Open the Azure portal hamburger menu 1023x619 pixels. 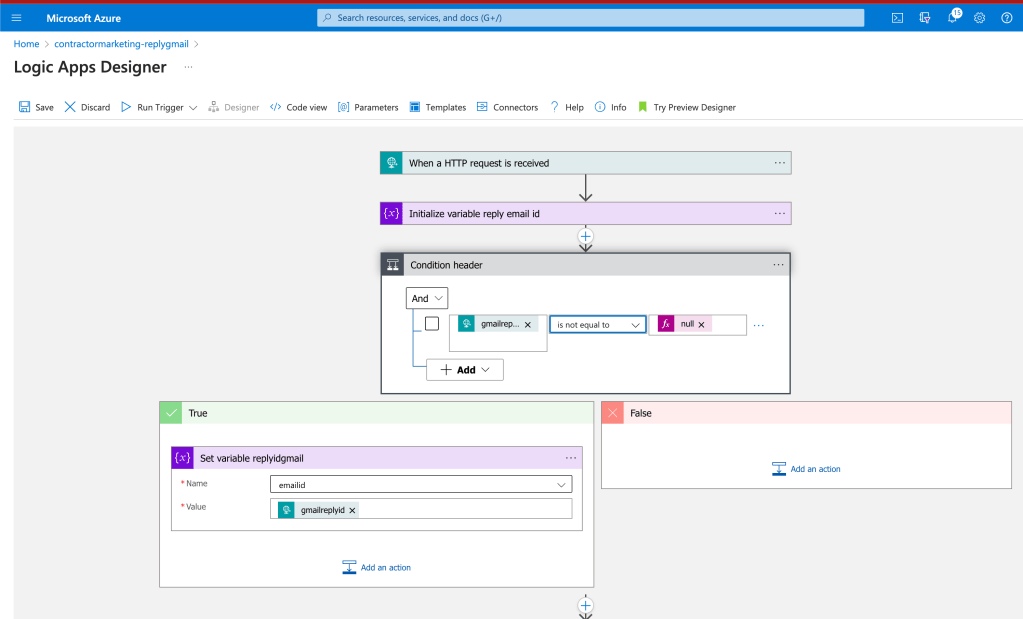pos(16,18)
